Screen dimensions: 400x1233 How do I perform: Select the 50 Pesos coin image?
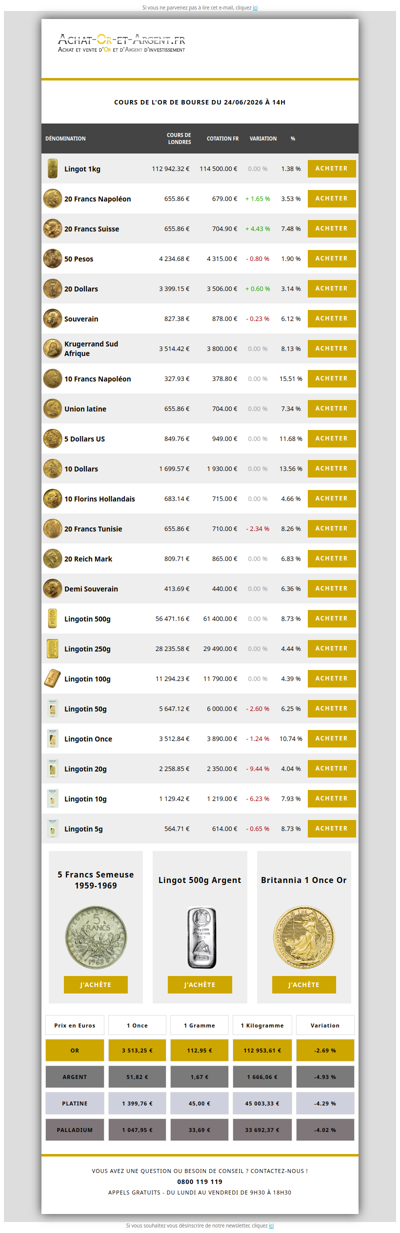click(52, 259)
